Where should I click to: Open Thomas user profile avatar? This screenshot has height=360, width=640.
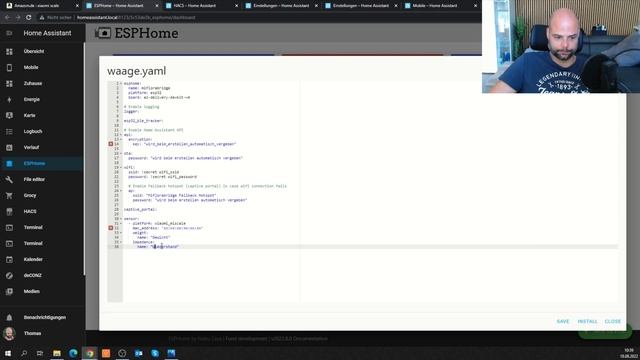coord(9,333)
